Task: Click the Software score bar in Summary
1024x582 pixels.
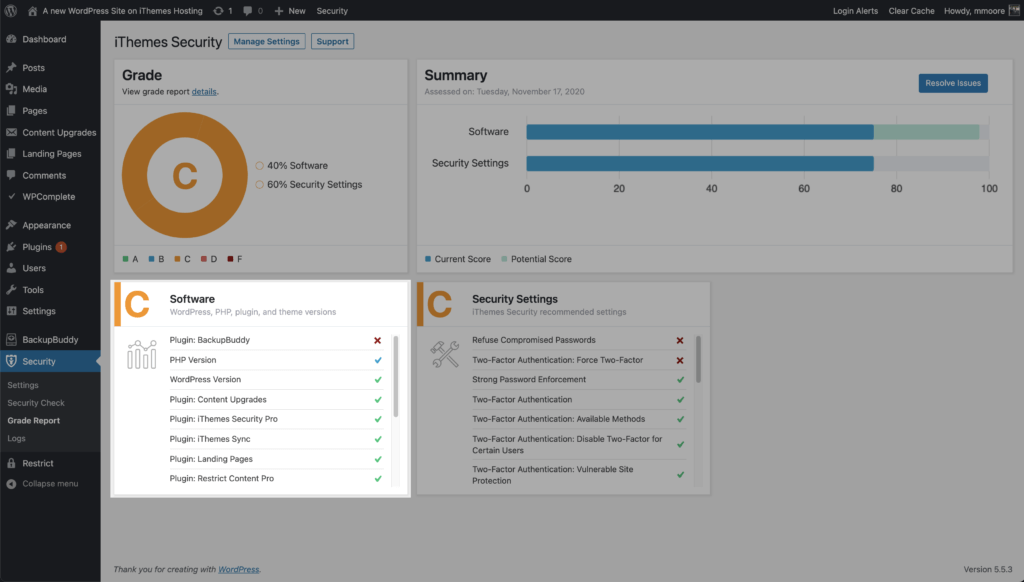Action: [x=700, y=132]
